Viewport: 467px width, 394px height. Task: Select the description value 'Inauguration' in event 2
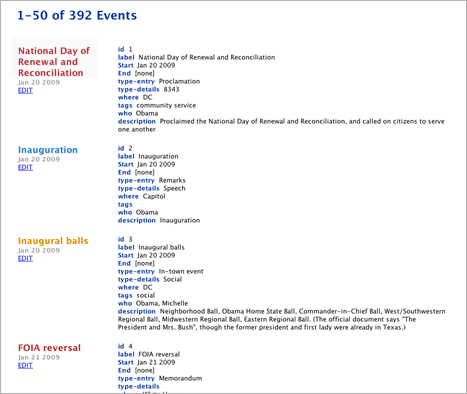[180, 220]
